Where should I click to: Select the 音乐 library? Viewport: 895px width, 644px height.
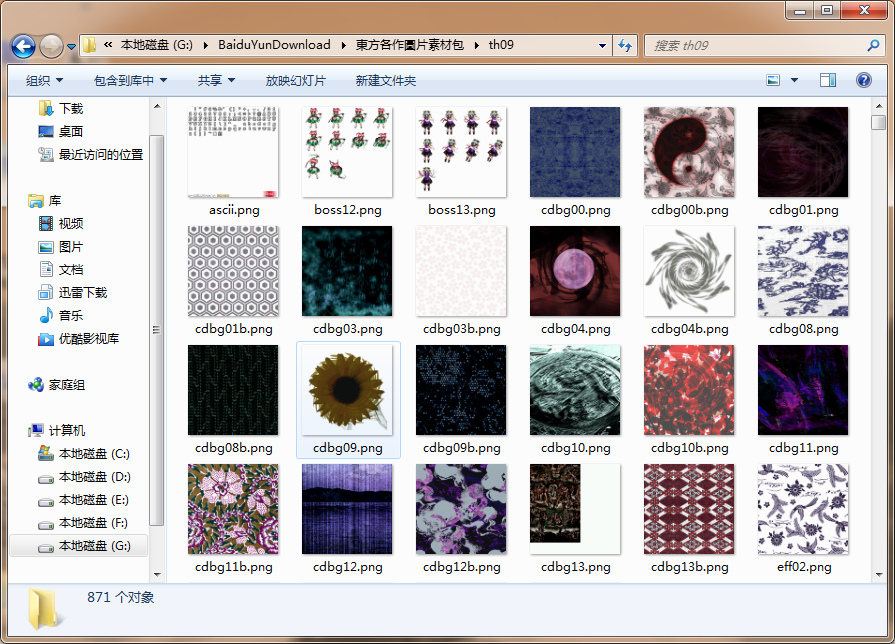[x=70, y=315]
